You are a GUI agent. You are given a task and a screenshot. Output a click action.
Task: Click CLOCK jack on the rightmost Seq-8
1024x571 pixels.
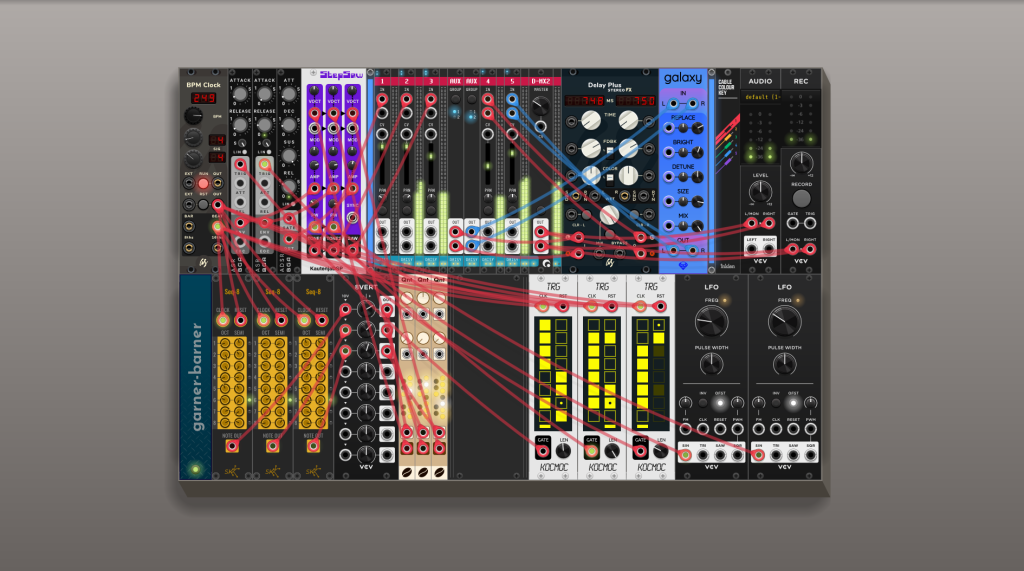pos(304,321)
